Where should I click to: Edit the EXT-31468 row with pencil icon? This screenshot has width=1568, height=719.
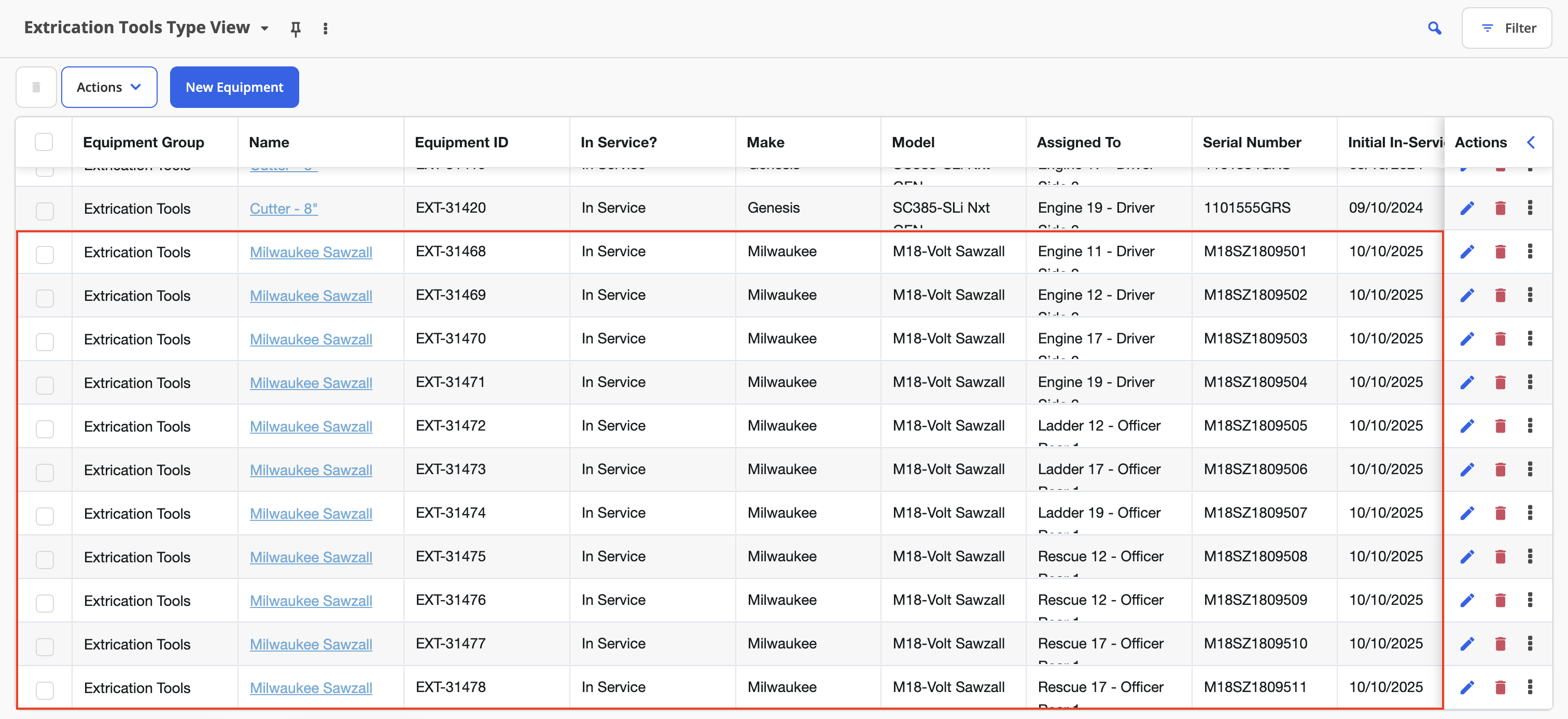pyautogui.click(x=1467, y=252)
